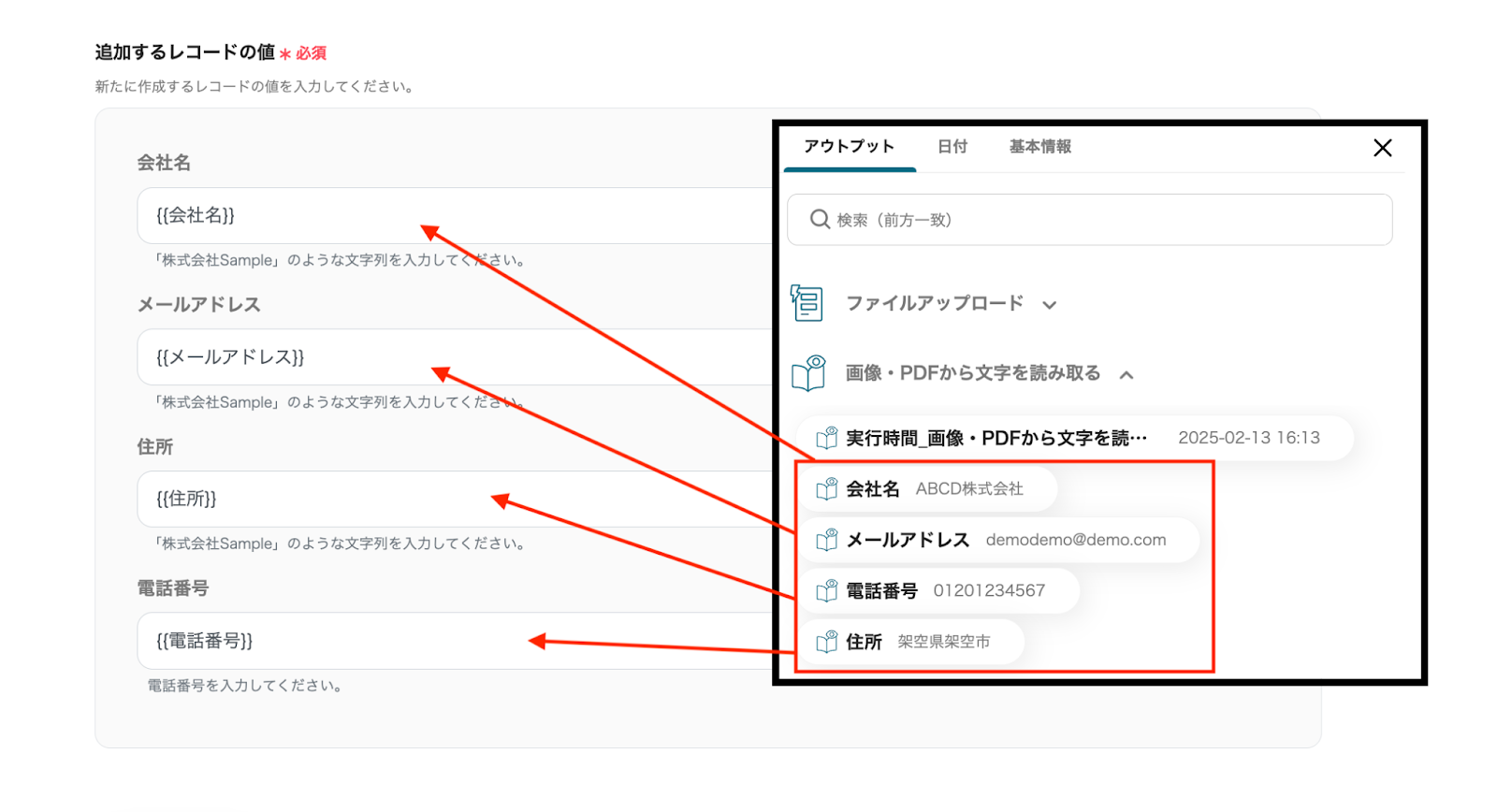Insert the メールアドレス demodemo@demo.com output value
The height and width of the screenshot is (812, 1497).
click(1001, 541)
